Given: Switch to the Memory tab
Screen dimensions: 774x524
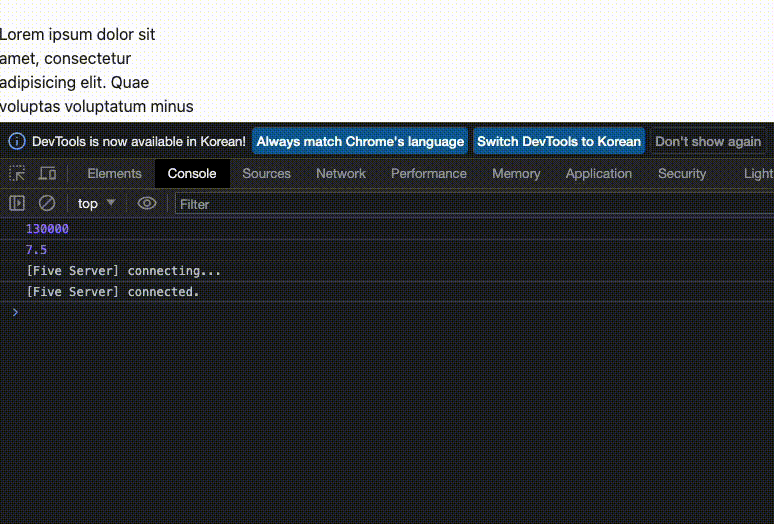Looking at the screenshot, I should (516, 174).
